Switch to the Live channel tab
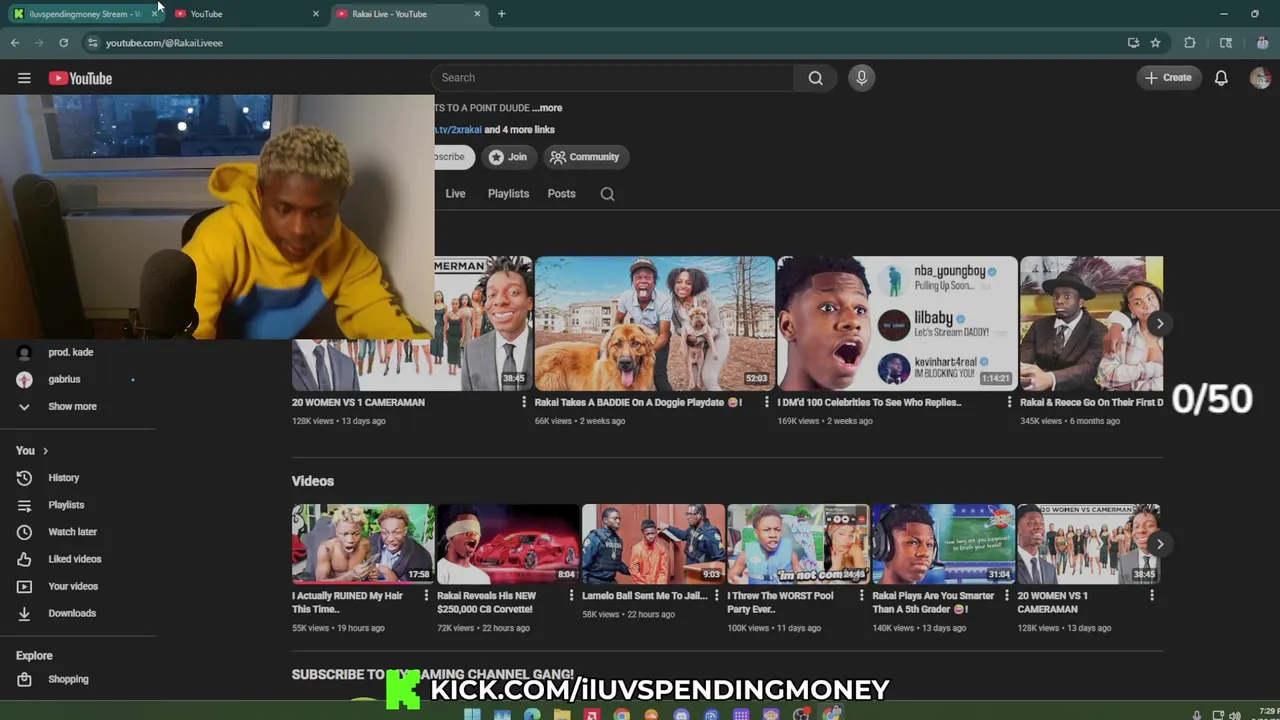 tap(455, 194)
